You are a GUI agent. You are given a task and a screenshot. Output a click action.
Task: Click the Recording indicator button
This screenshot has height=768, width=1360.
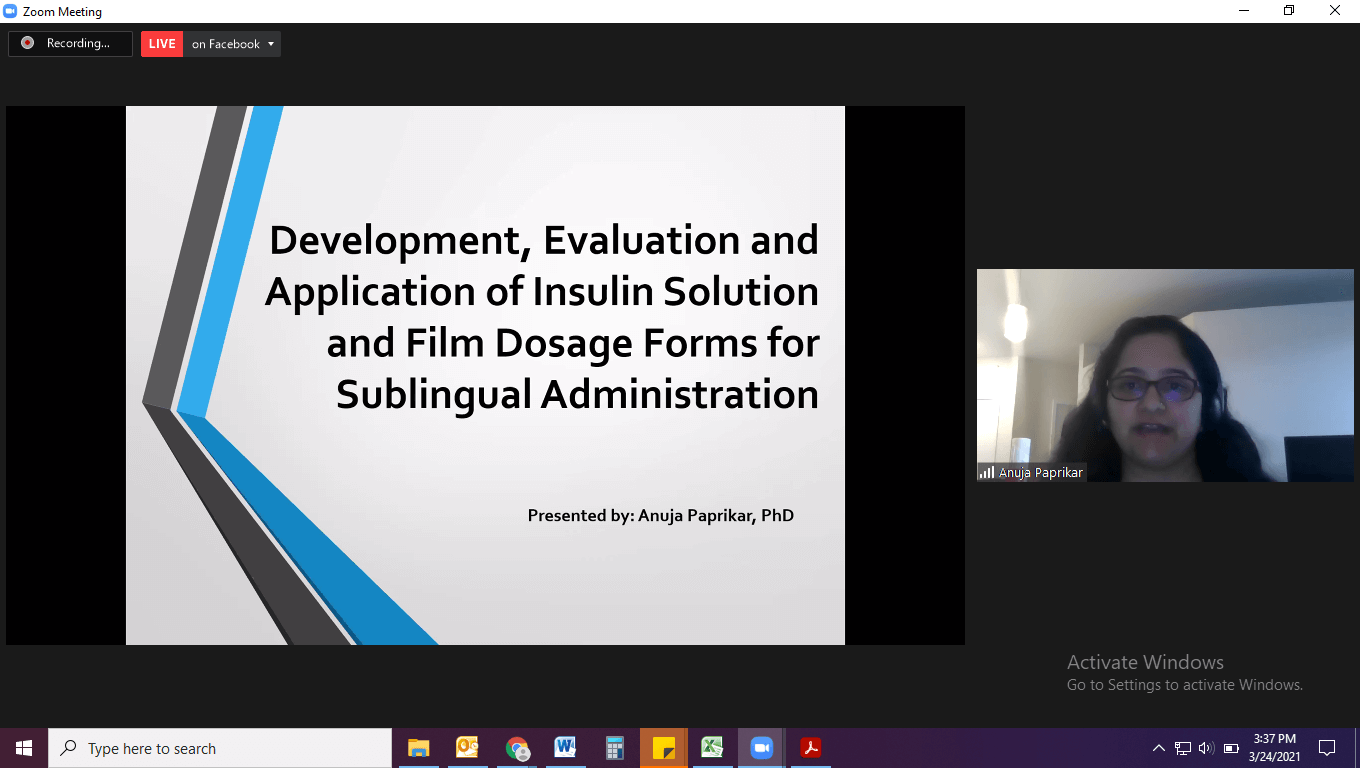(x=70, y=43)
